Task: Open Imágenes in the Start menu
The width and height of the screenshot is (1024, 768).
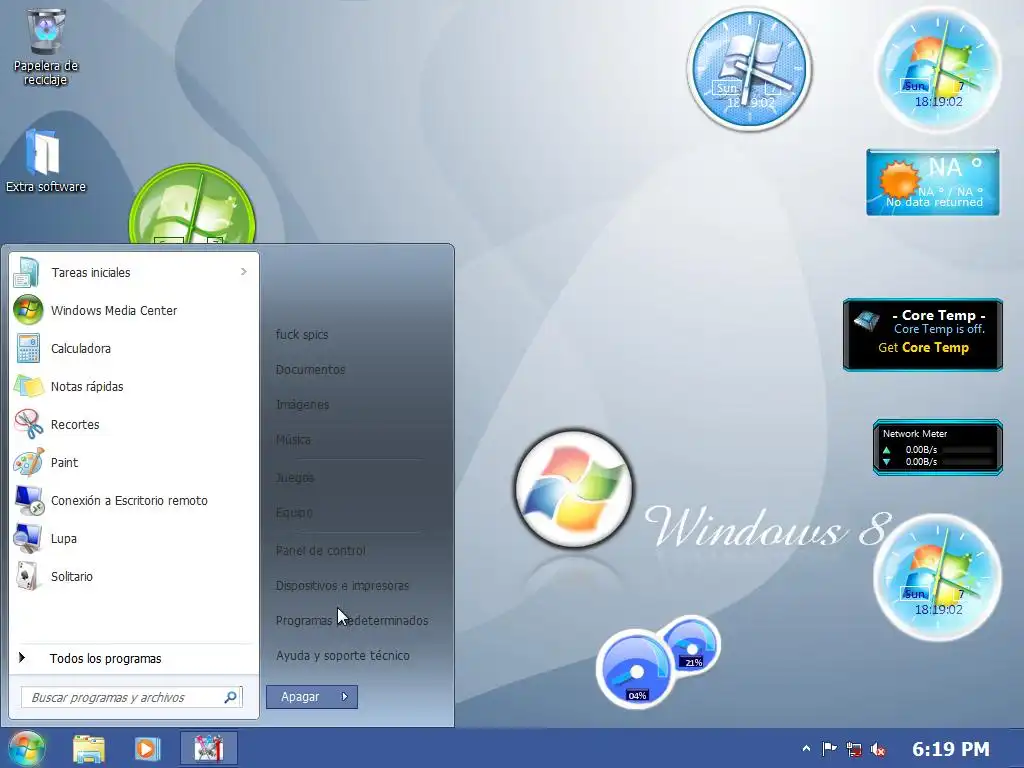Action: click(x=302, y=405)
